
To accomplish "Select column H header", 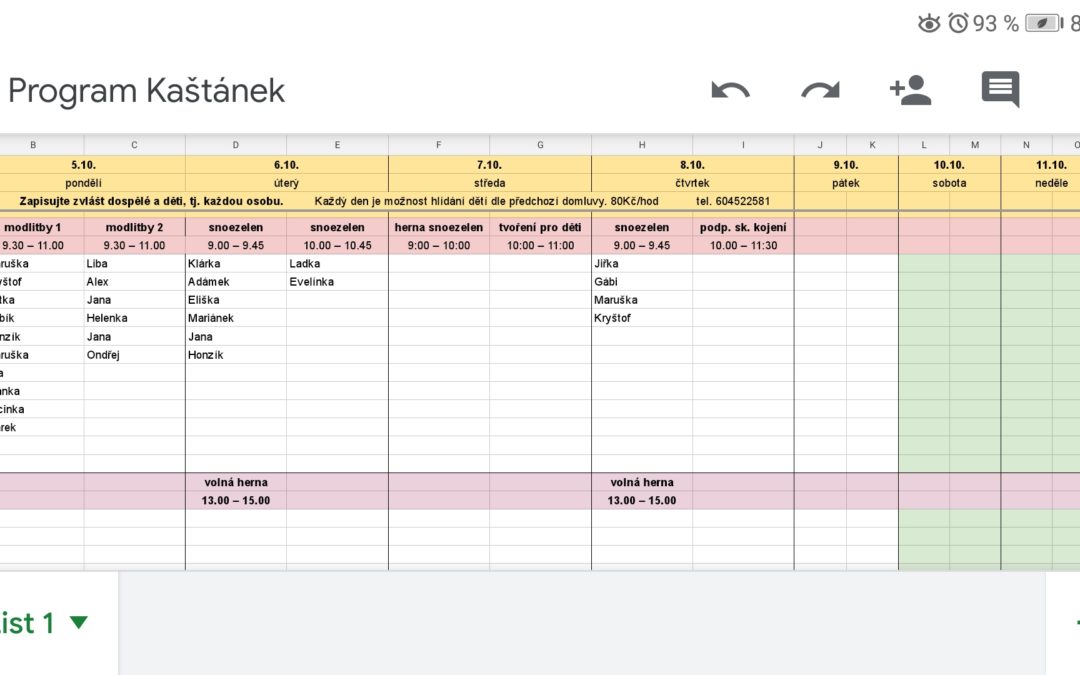I will (x=642, y=145).
